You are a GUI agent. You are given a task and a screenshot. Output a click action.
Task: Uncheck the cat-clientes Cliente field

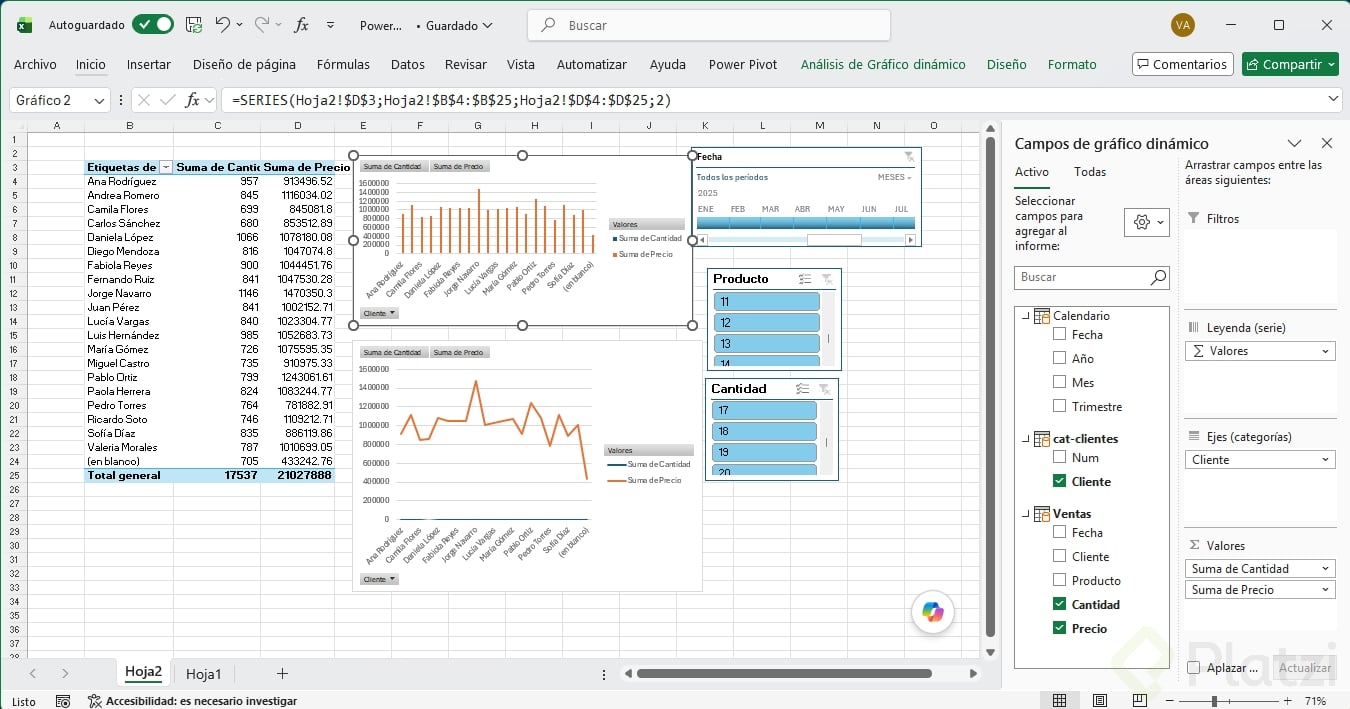(1059, 481)
